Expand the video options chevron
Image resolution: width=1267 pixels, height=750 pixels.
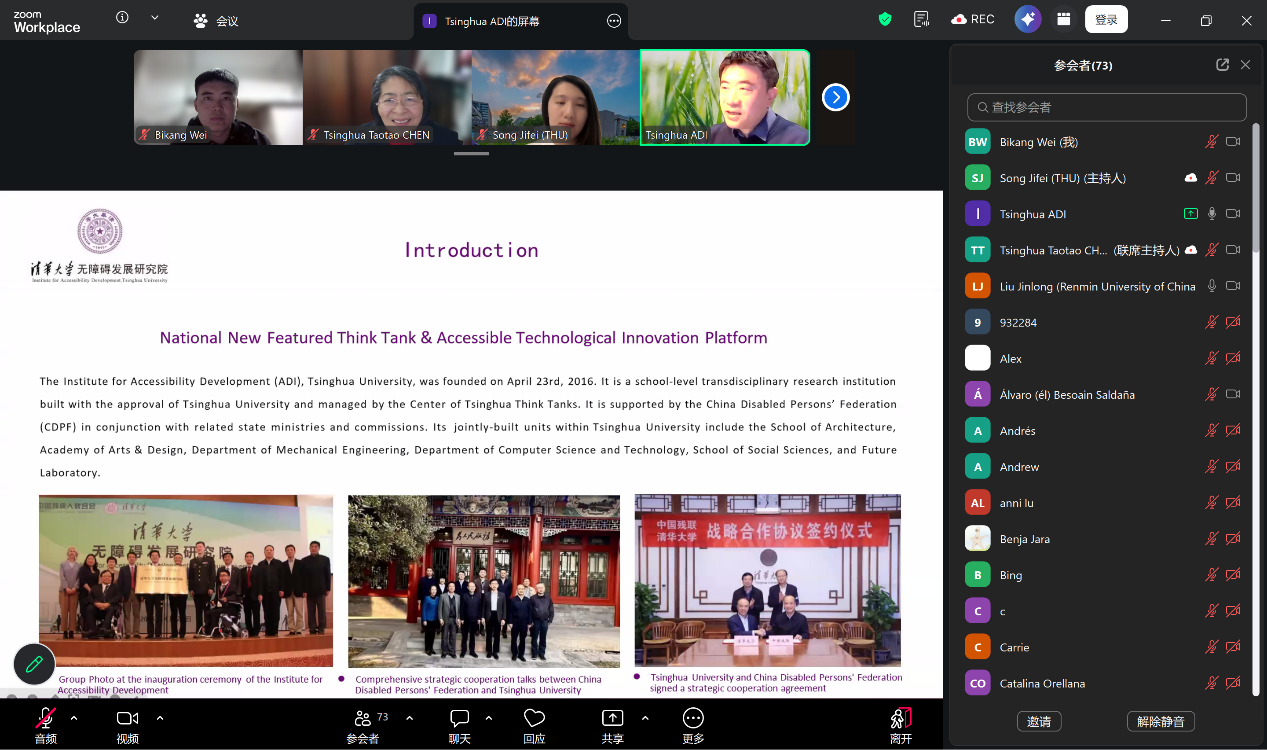pyautogui.click(x=160, y=718)
